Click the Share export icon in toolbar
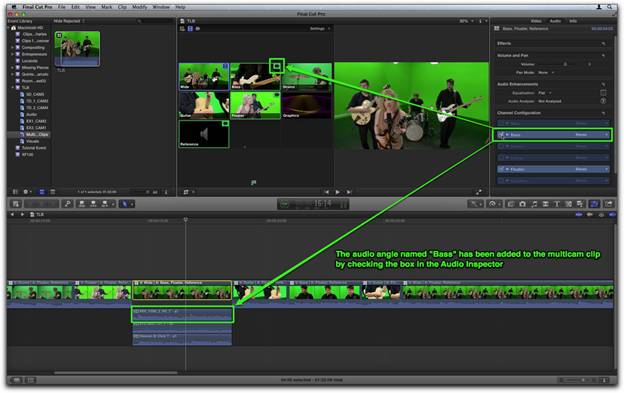Screen dimensions: 624x393 (x=609, y=204)
